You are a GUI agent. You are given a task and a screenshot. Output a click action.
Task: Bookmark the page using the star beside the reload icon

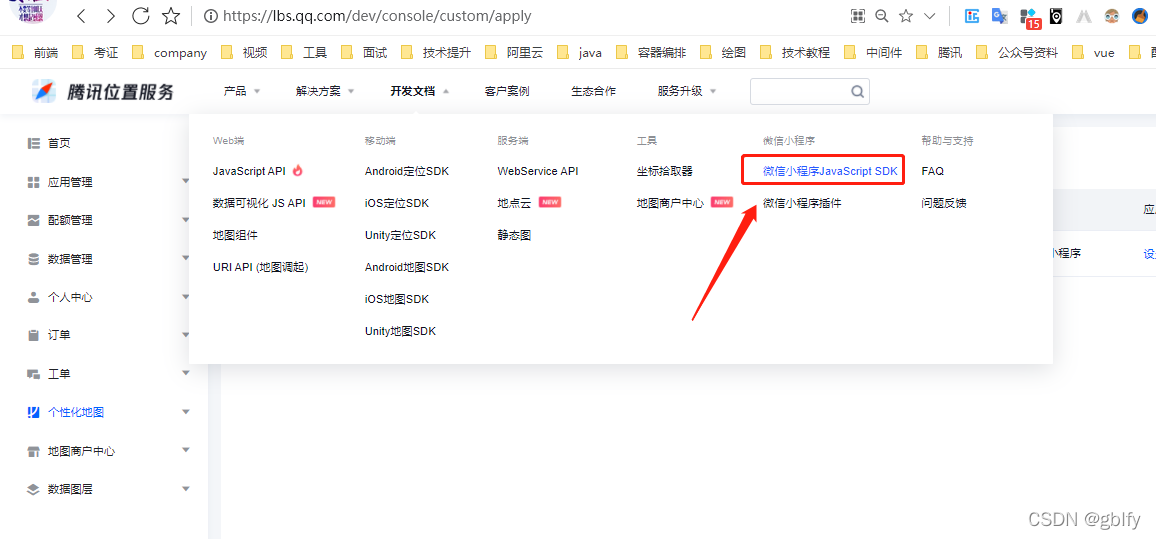pyautogui.click(x=170, y=15)
